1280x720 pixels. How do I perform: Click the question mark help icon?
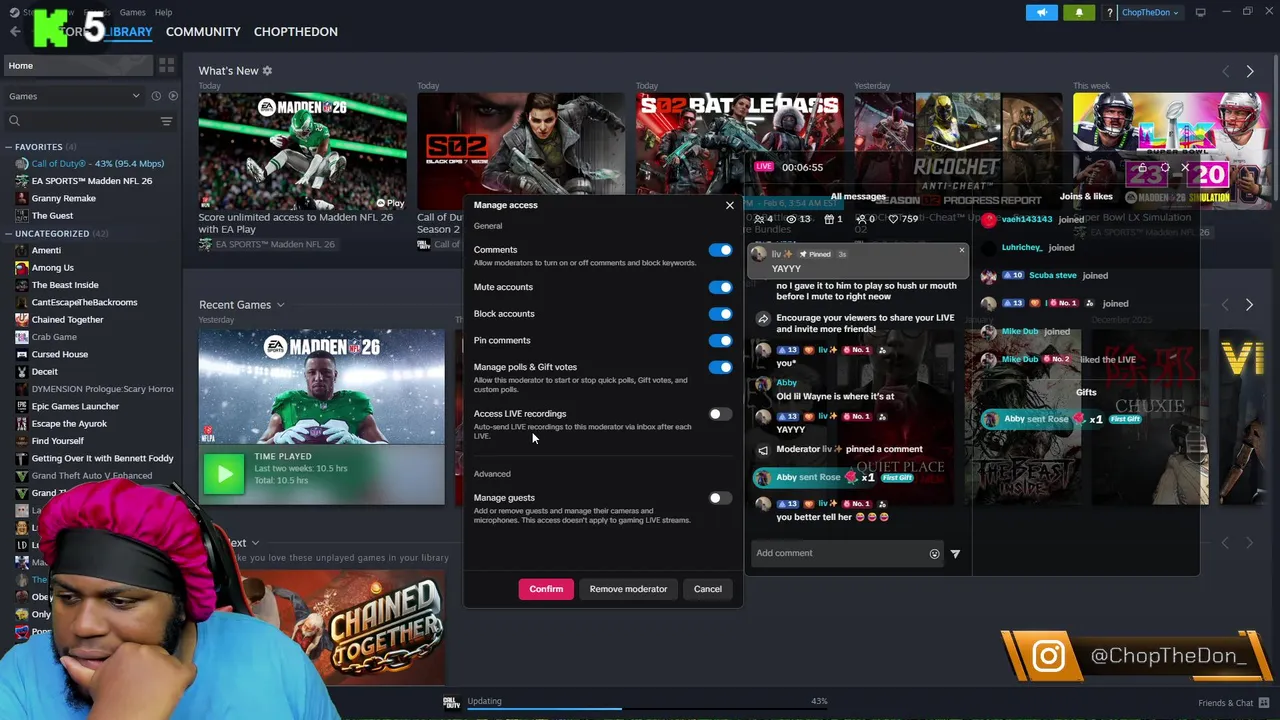tap(1109, 13)
